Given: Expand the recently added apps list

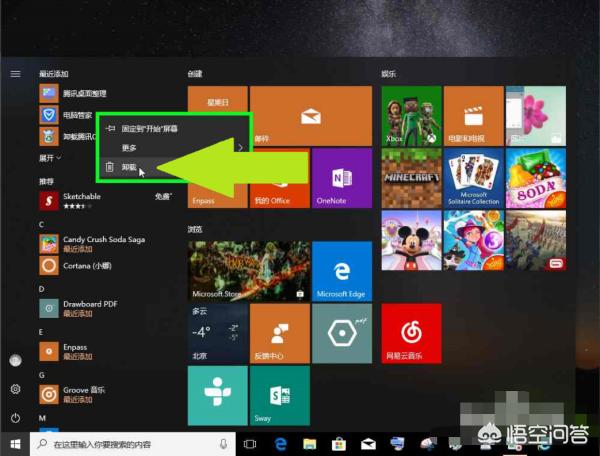Looking at the screenshot, I should 50,158.
